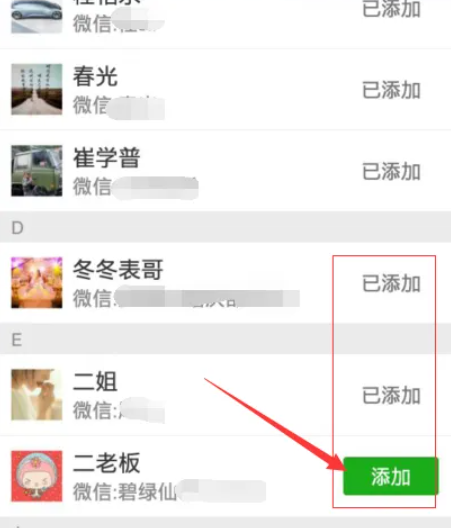Tap 冬冬表哥's colorful avatar picture
This screenshot has width=451, height=528.
tap(37, 283)
